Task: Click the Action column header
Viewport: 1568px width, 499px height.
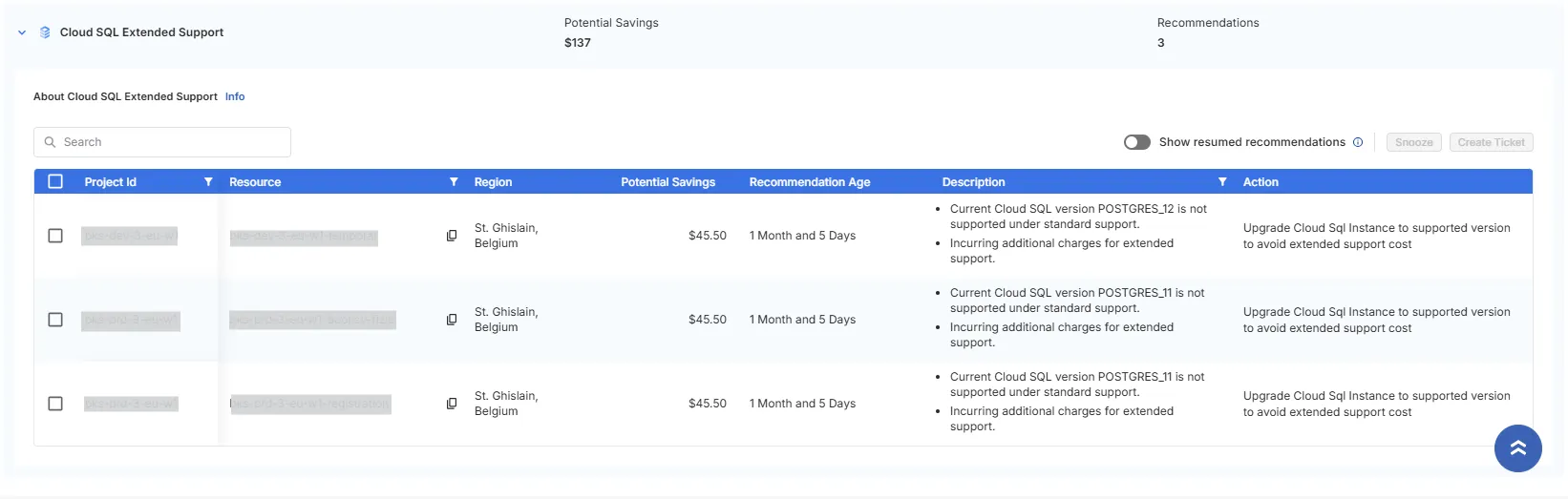Action: pos(1261,182)
